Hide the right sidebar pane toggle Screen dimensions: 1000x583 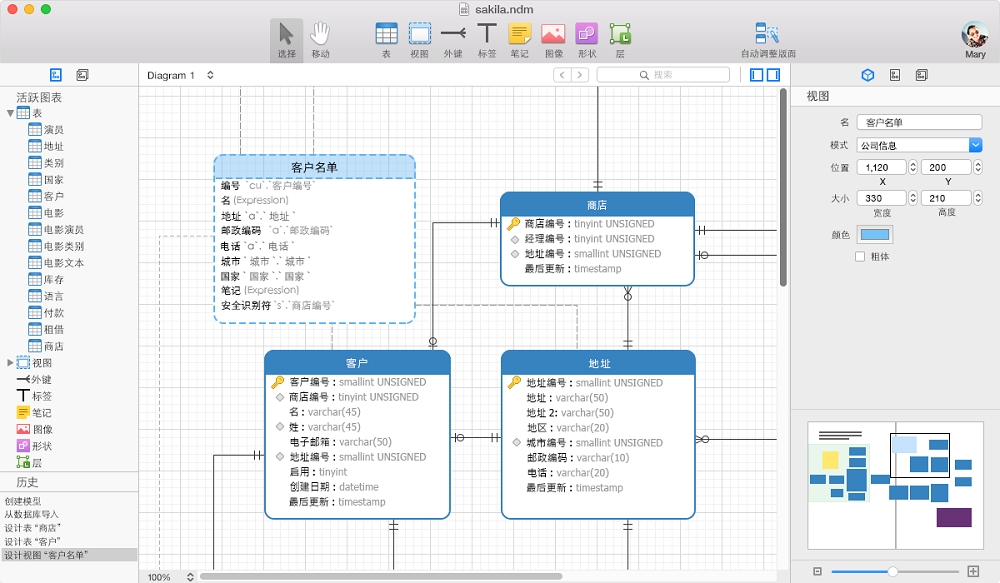773,75
